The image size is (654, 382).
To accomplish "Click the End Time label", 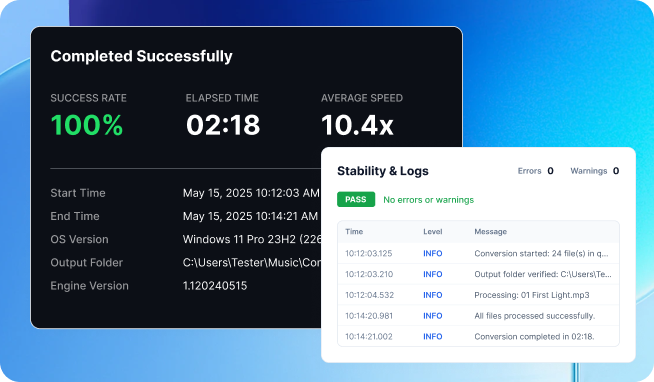I will (75, 216).
